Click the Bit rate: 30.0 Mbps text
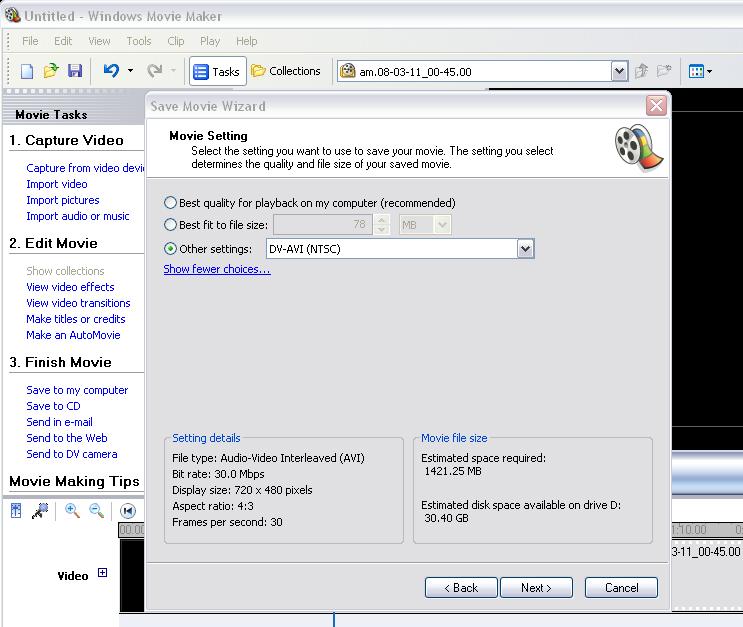 pos(218,474)
